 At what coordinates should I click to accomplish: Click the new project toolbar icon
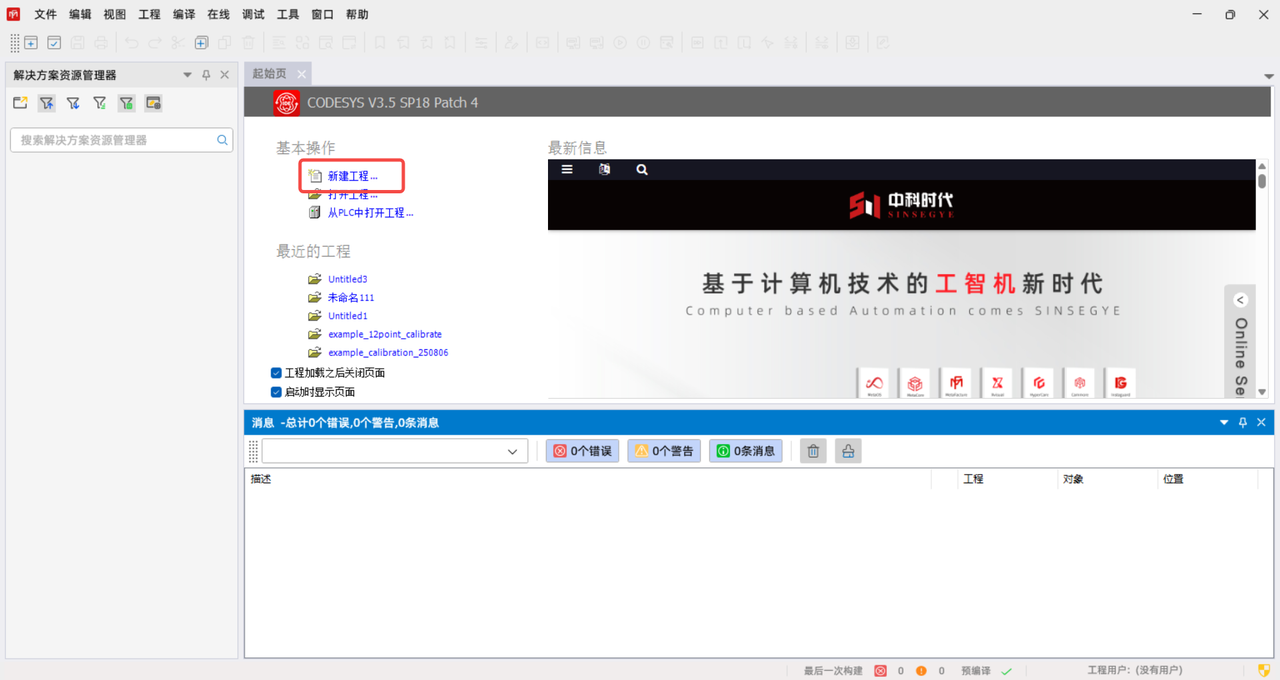tap(31, 43)
